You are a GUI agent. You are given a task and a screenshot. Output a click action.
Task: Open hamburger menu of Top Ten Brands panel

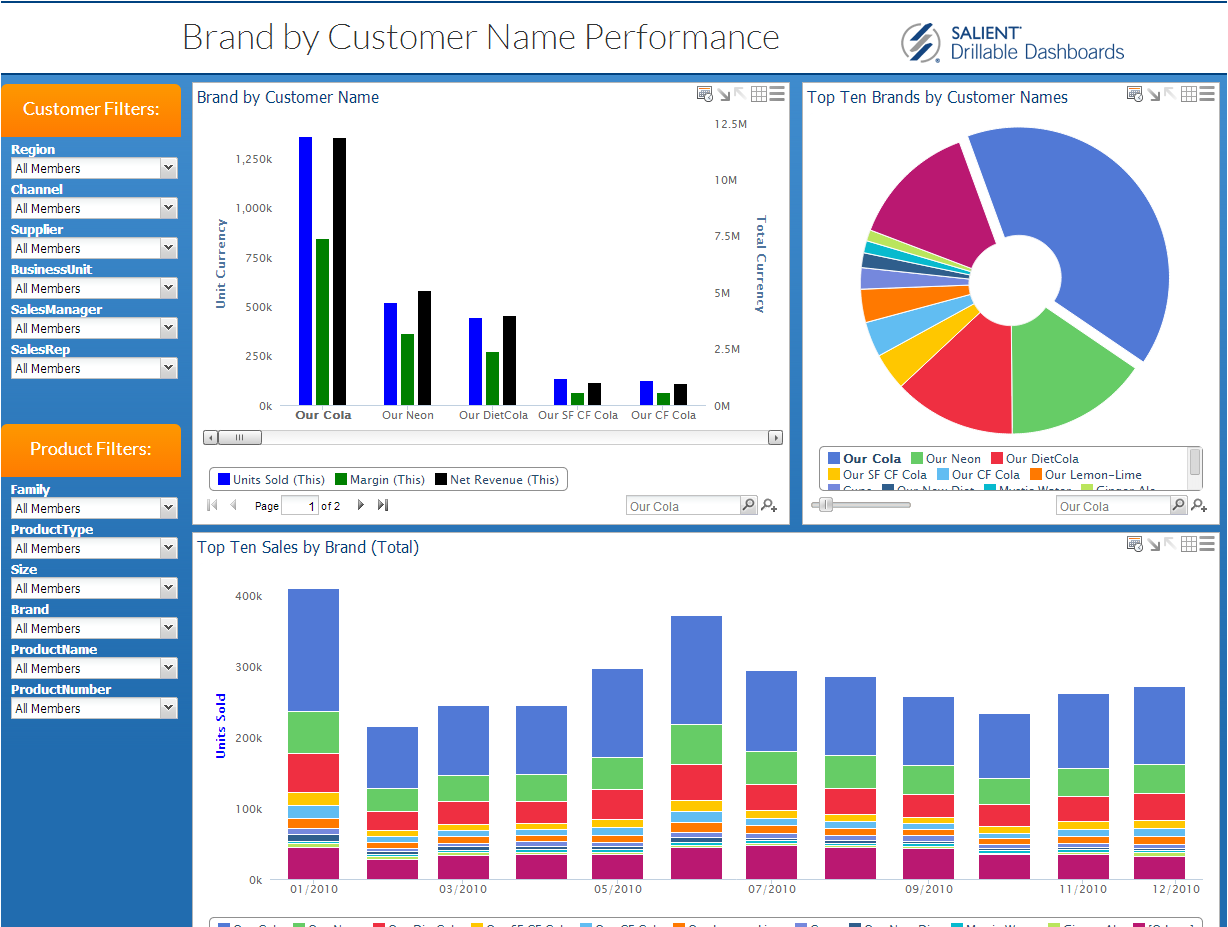(1208, 94)
